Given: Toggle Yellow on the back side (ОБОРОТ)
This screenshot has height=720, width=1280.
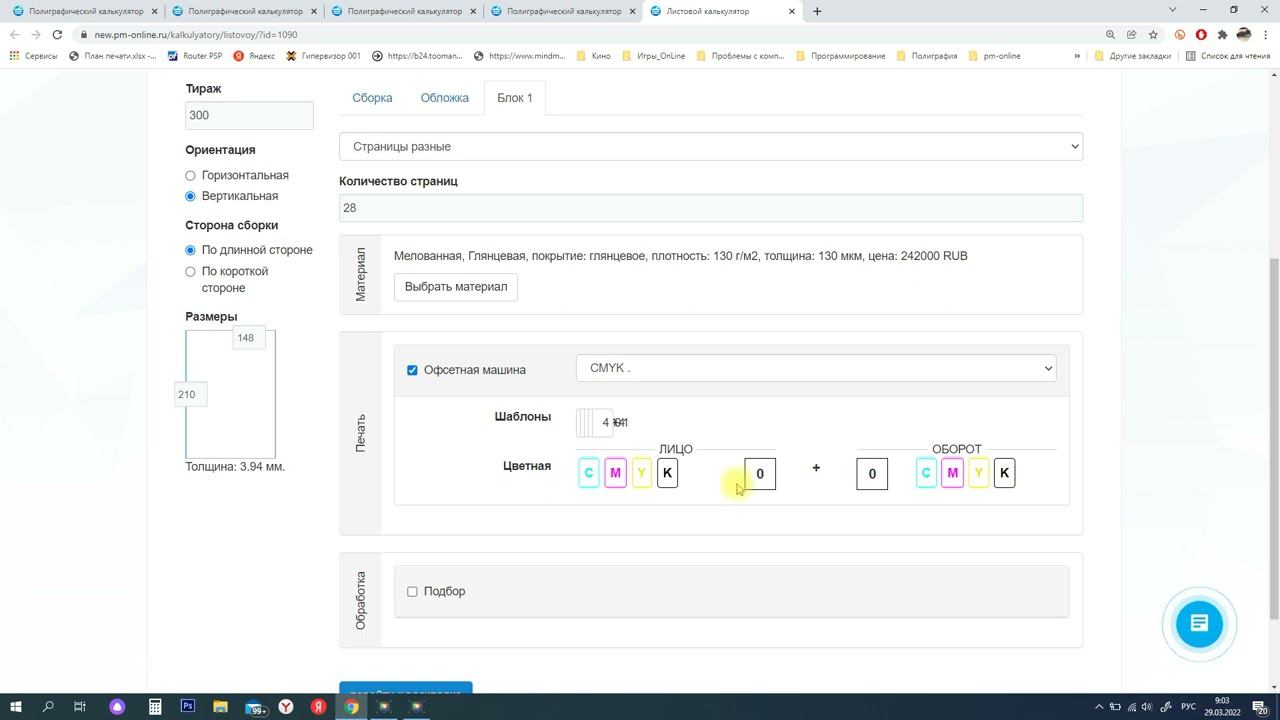Looking at the screenshot, I should pos(978,473).
